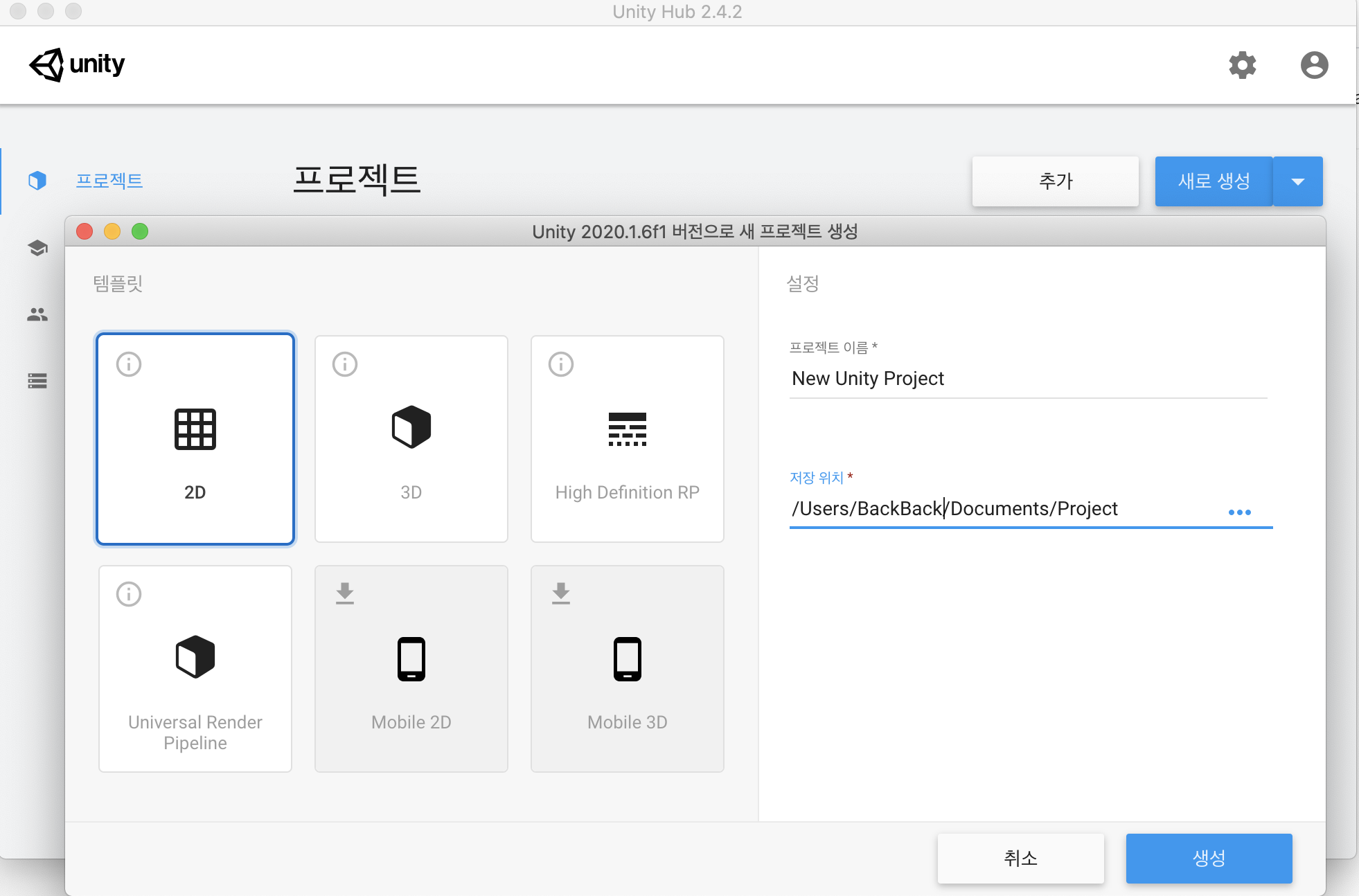Download the Mobile 2D template
Image resolution: width=1359 pixels, height=896 pixels.
click(x=345, y=593)
